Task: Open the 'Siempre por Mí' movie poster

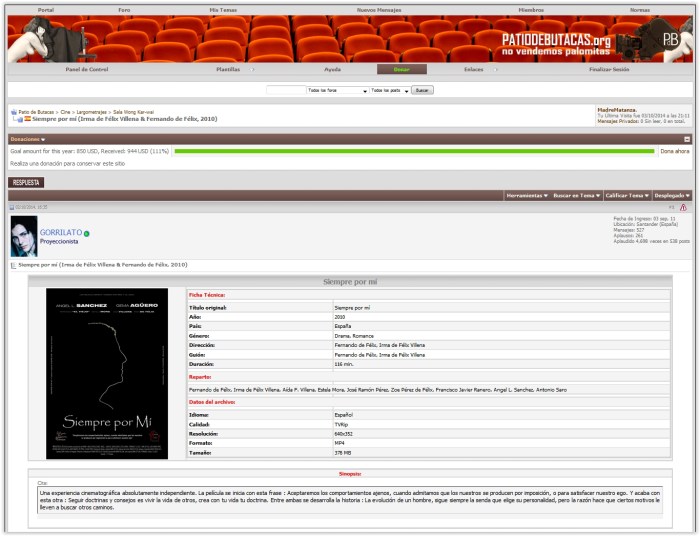Action: click(x=107, y=374)
